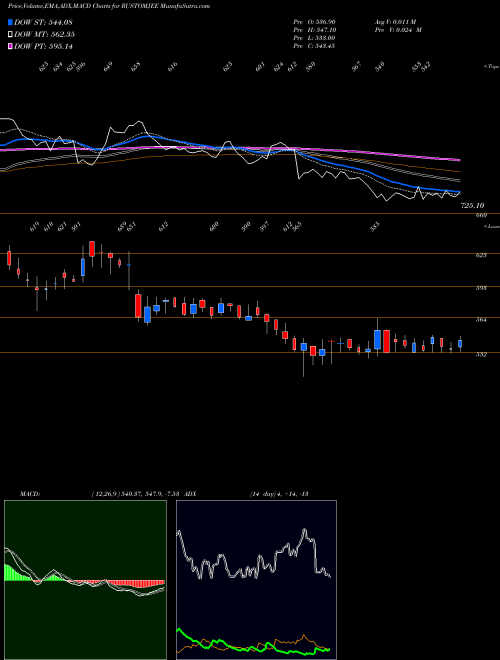
Task: Click the large red candle next to the tall blue candle
Action: [x=386, y=341]
